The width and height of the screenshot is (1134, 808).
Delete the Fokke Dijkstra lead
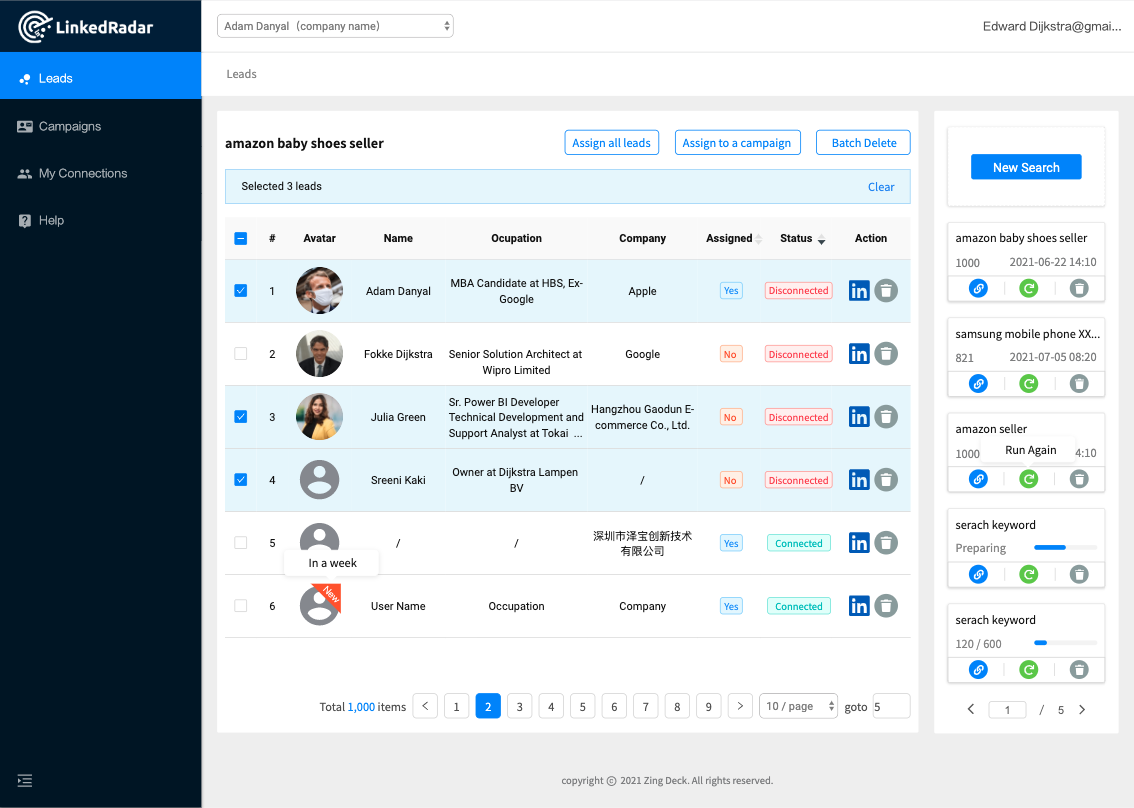(886, 354)
